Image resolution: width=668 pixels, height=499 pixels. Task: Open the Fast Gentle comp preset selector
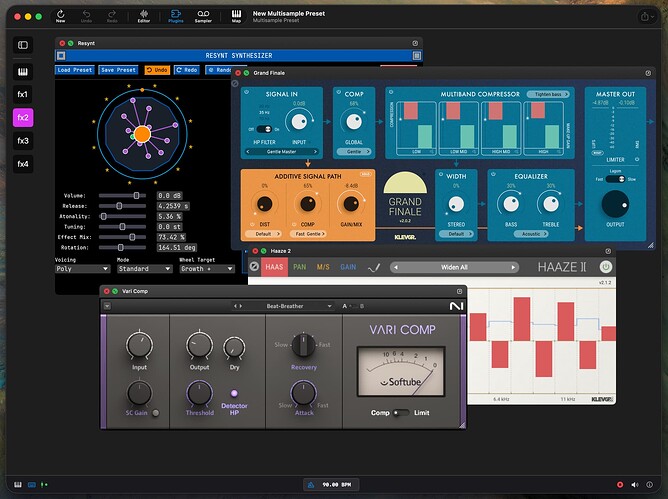[x=310, y=234]
